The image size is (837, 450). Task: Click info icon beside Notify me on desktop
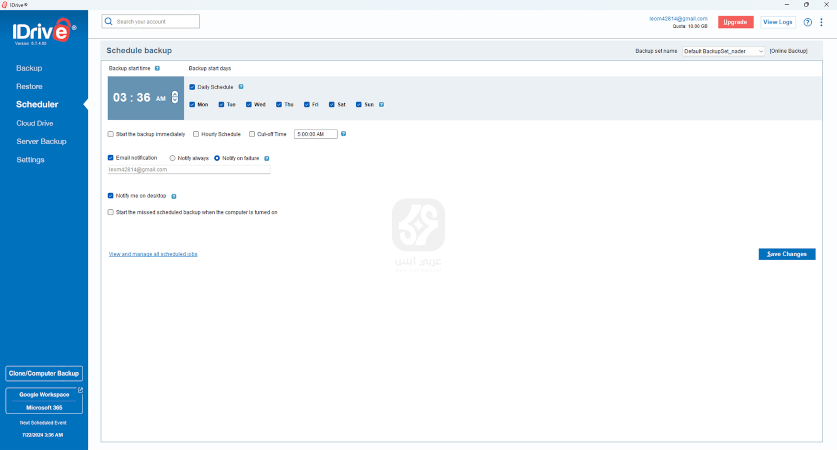pos(174,196)
